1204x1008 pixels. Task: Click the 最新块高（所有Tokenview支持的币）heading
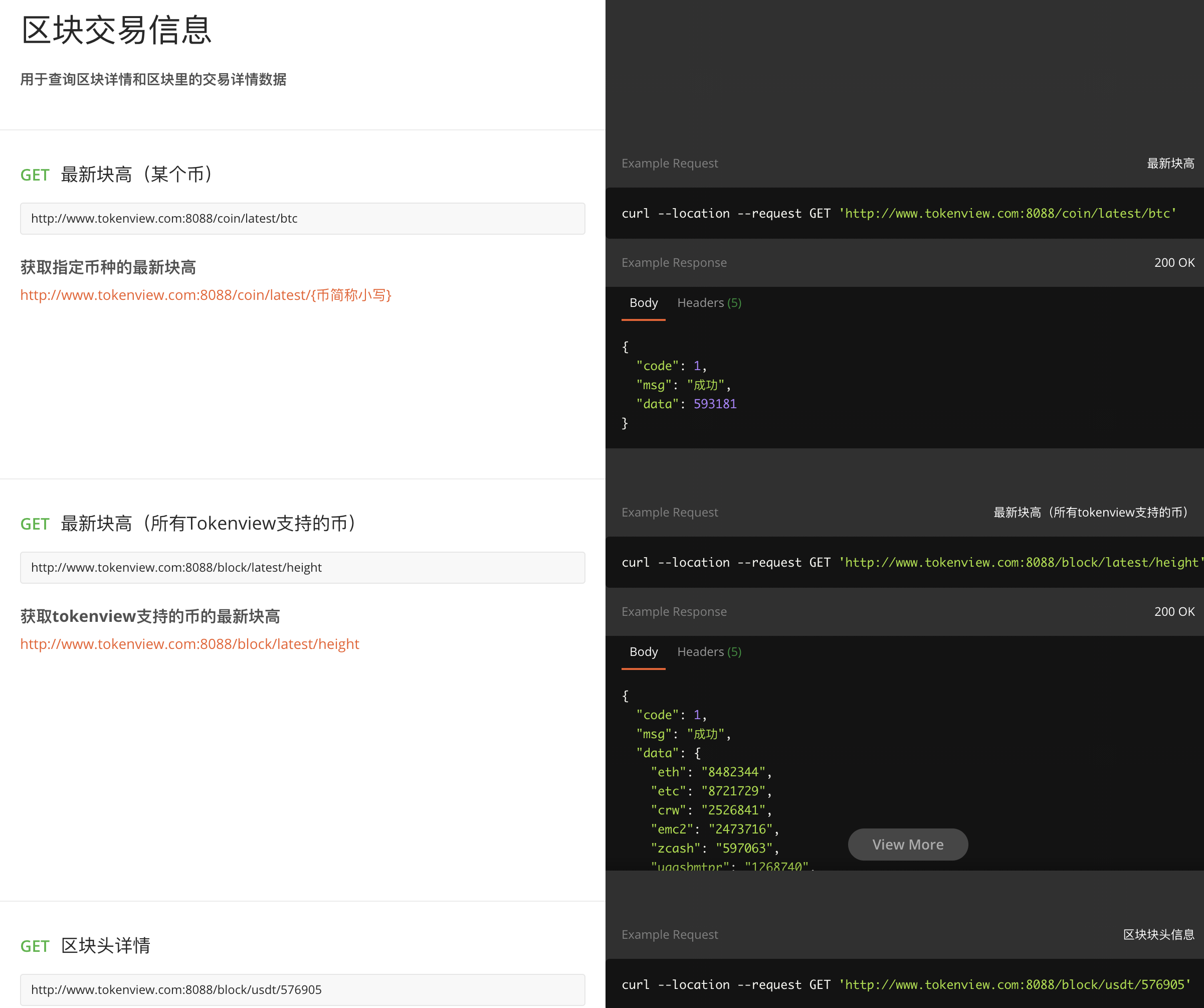[x=209, y=523]
